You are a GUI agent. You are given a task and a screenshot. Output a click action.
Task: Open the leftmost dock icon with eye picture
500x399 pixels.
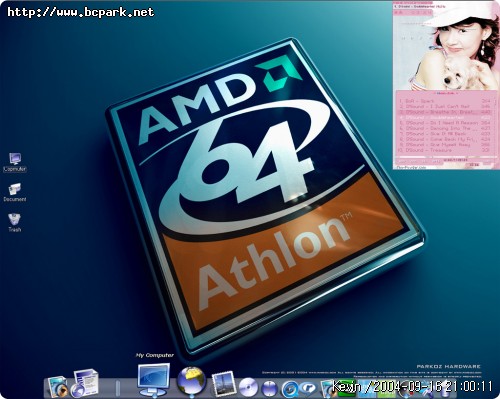pyautogui.click(x=57, y=387)
